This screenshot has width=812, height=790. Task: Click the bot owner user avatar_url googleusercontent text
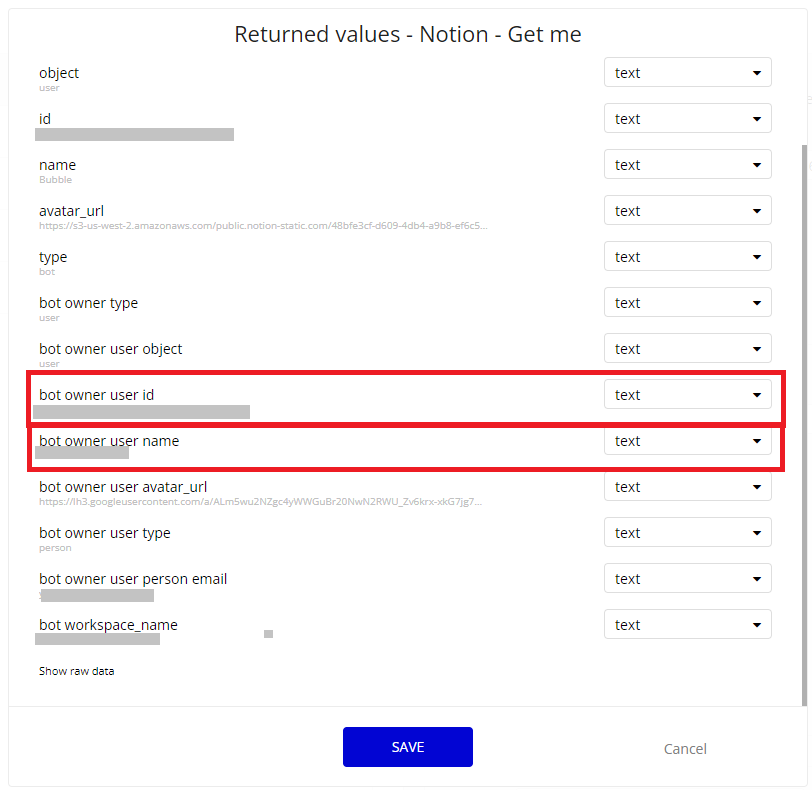(260, 502)
